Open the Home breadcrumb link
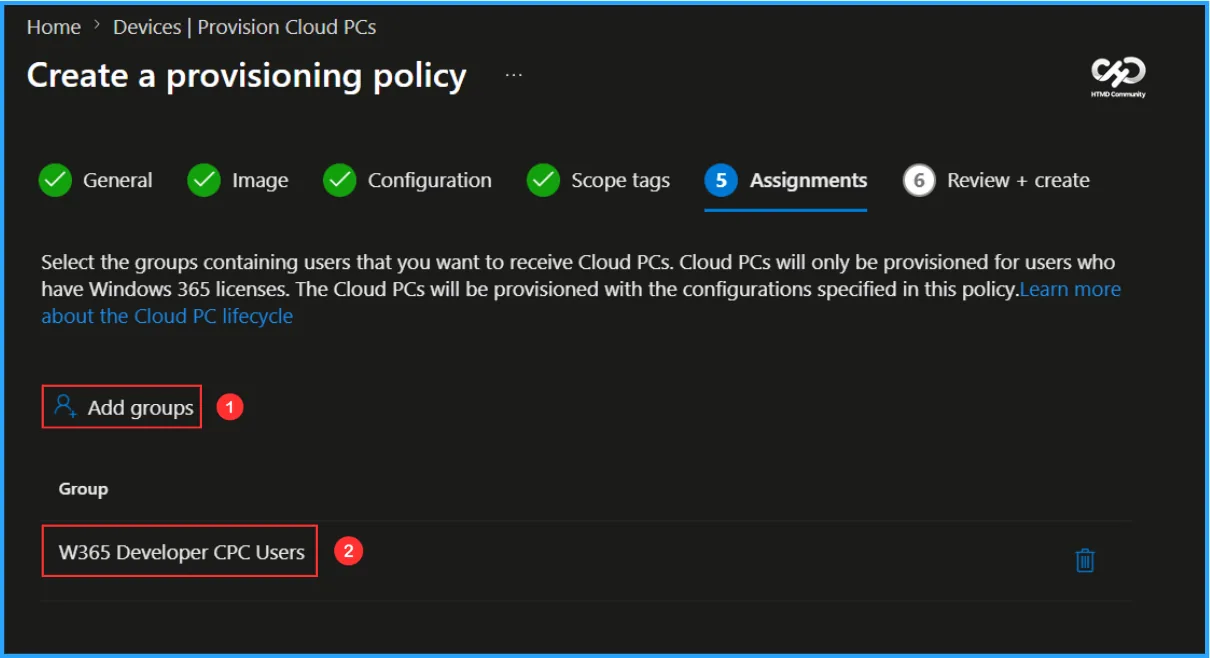Screen dimensions: 1210x658 pyautogui.click(x=53, y=27)
